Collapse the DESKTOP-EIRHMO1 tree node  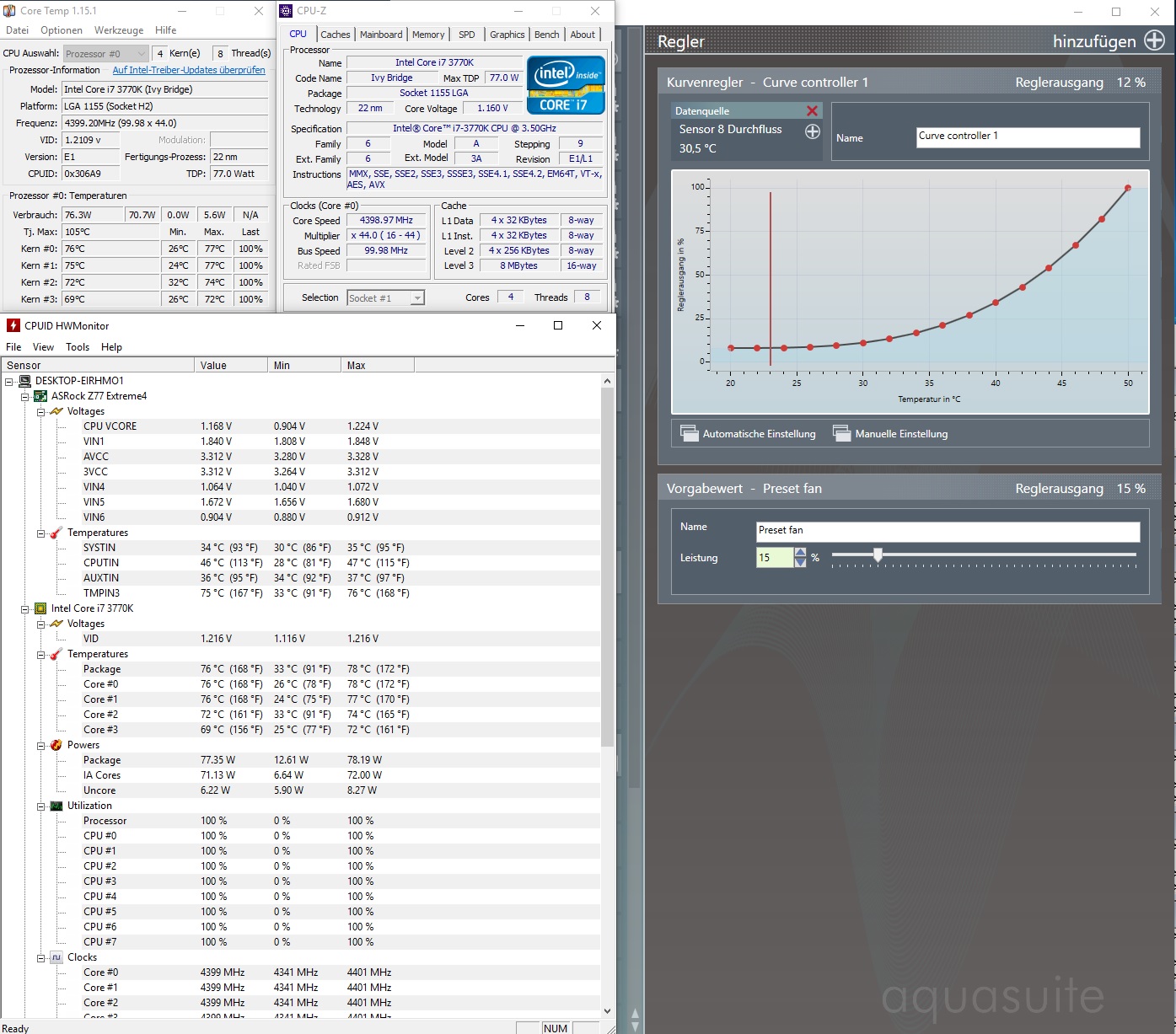tap(9, 381)
